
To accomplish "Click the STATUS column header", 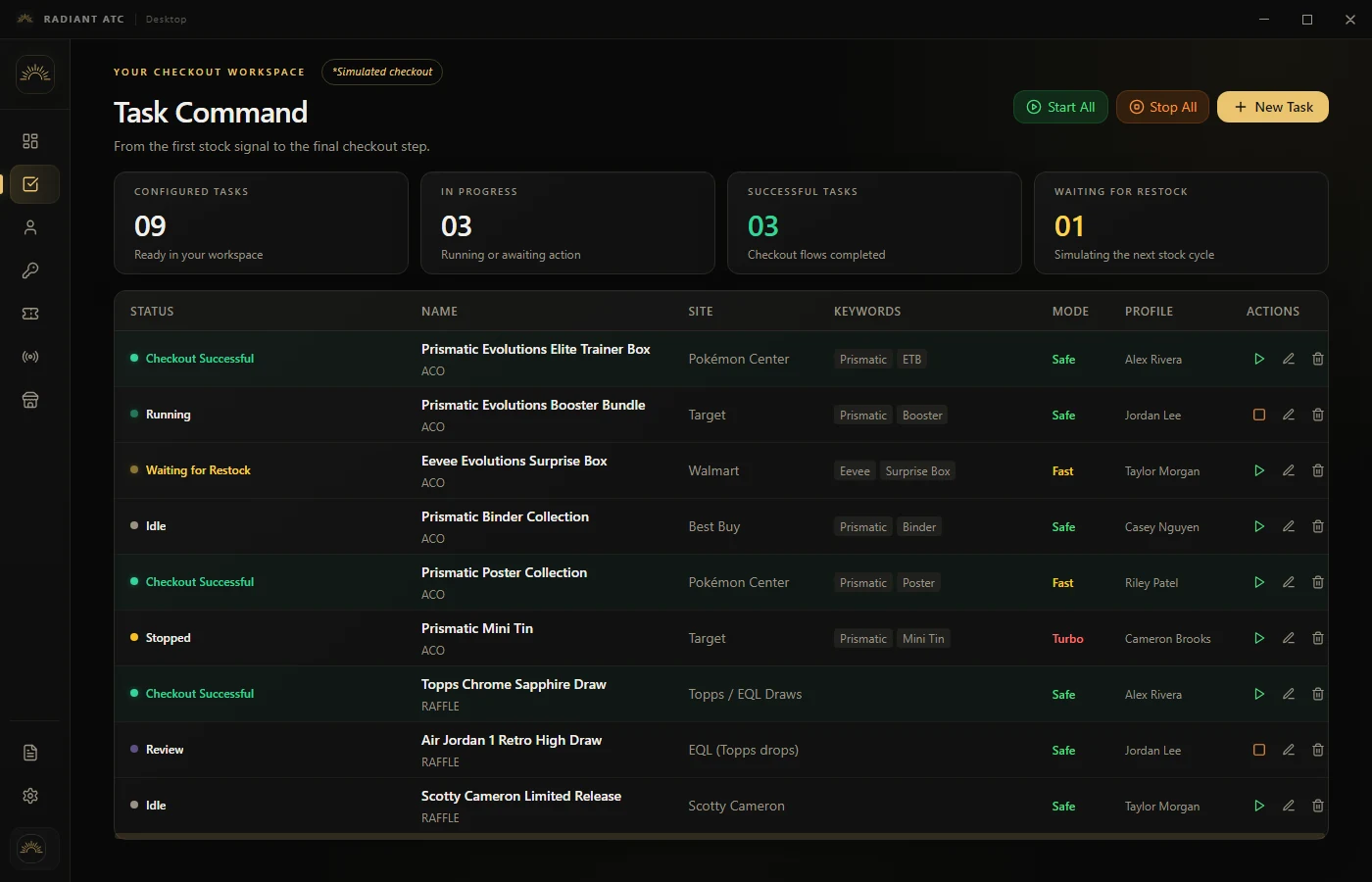I will (152, 312).
